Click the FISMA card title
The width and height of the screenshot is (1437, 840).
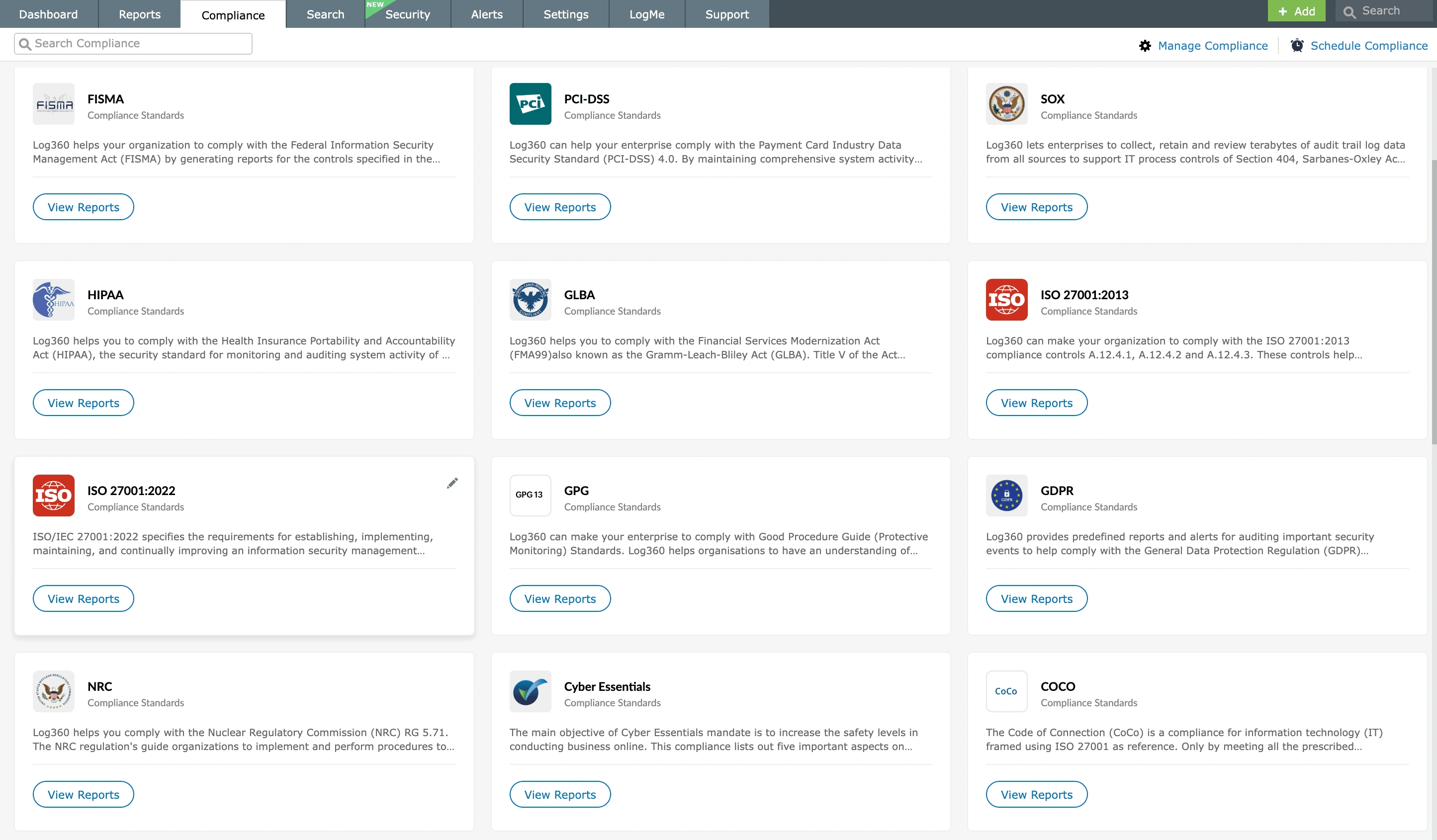(x=105, y=99)
